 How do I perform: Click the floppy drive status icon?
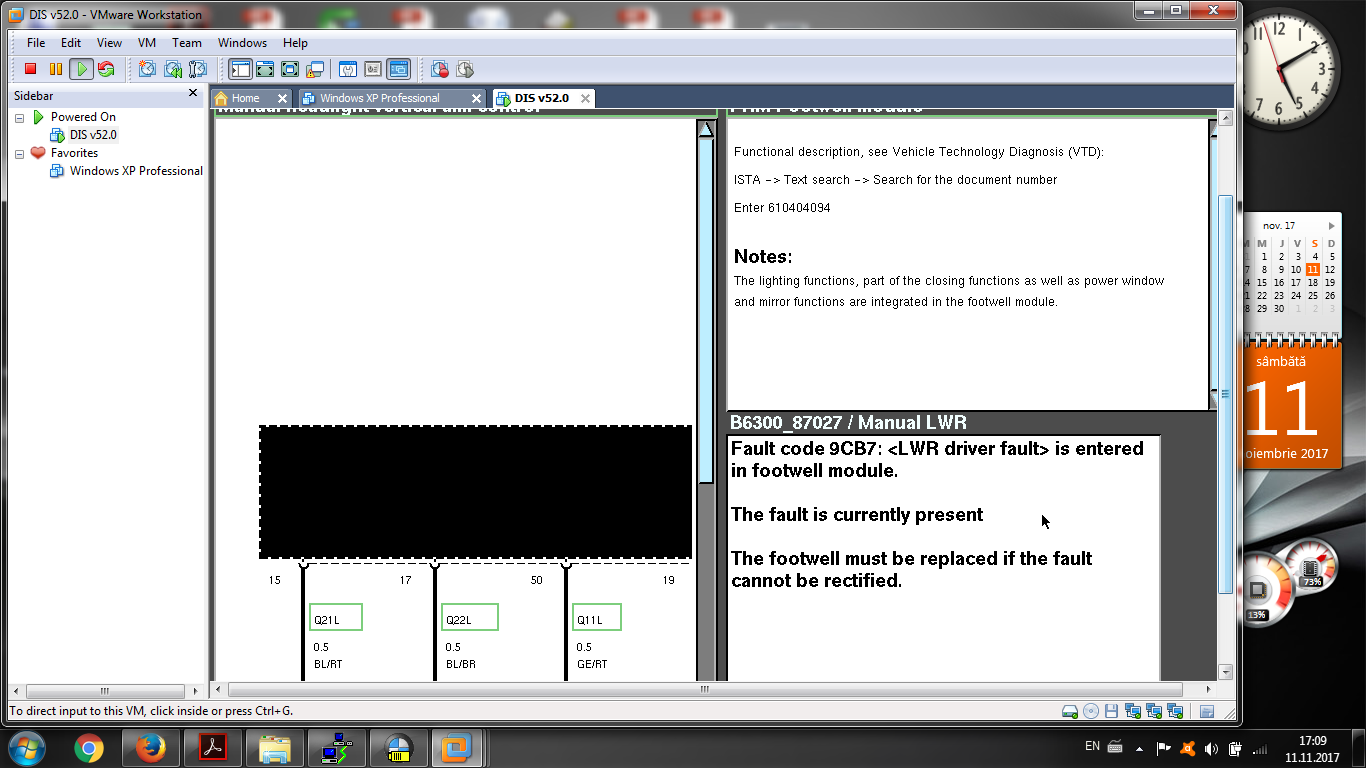1112,711
